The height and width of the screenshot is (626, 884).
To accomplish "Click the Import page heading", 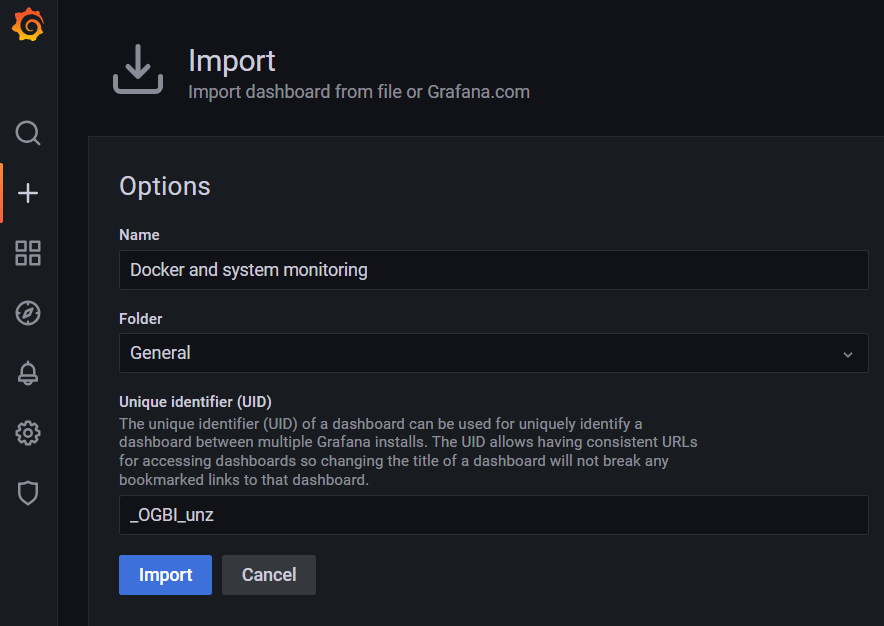I will coord(231,61).
